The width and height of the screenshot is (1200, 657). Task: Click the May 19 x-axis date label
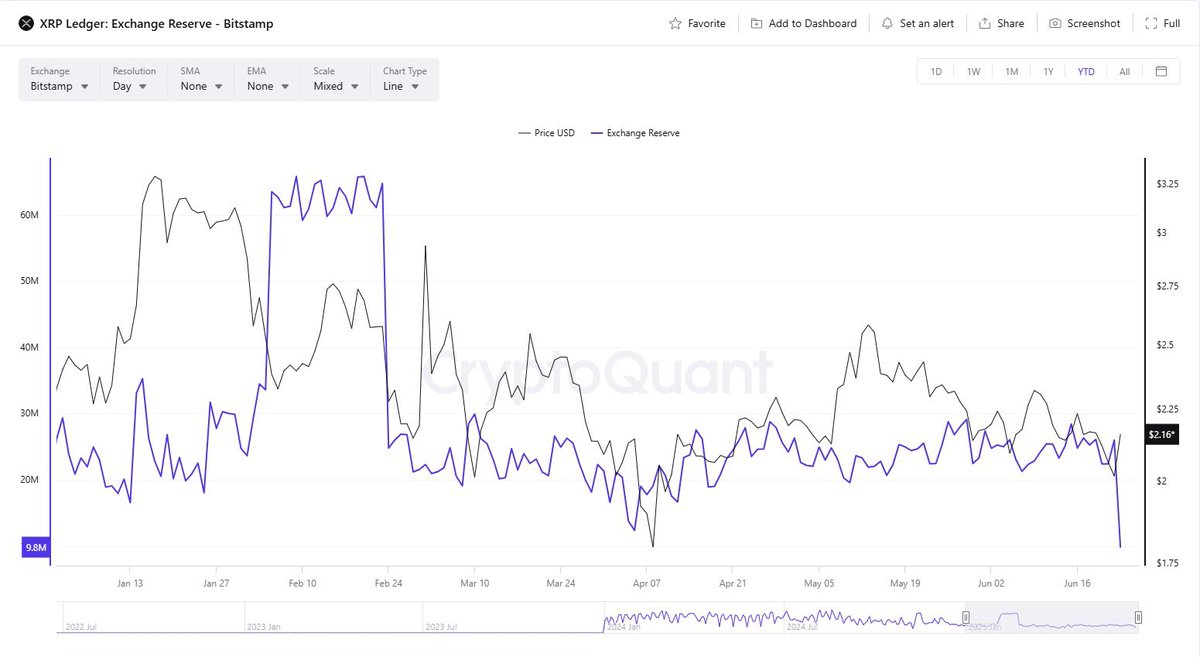(905, 583)
